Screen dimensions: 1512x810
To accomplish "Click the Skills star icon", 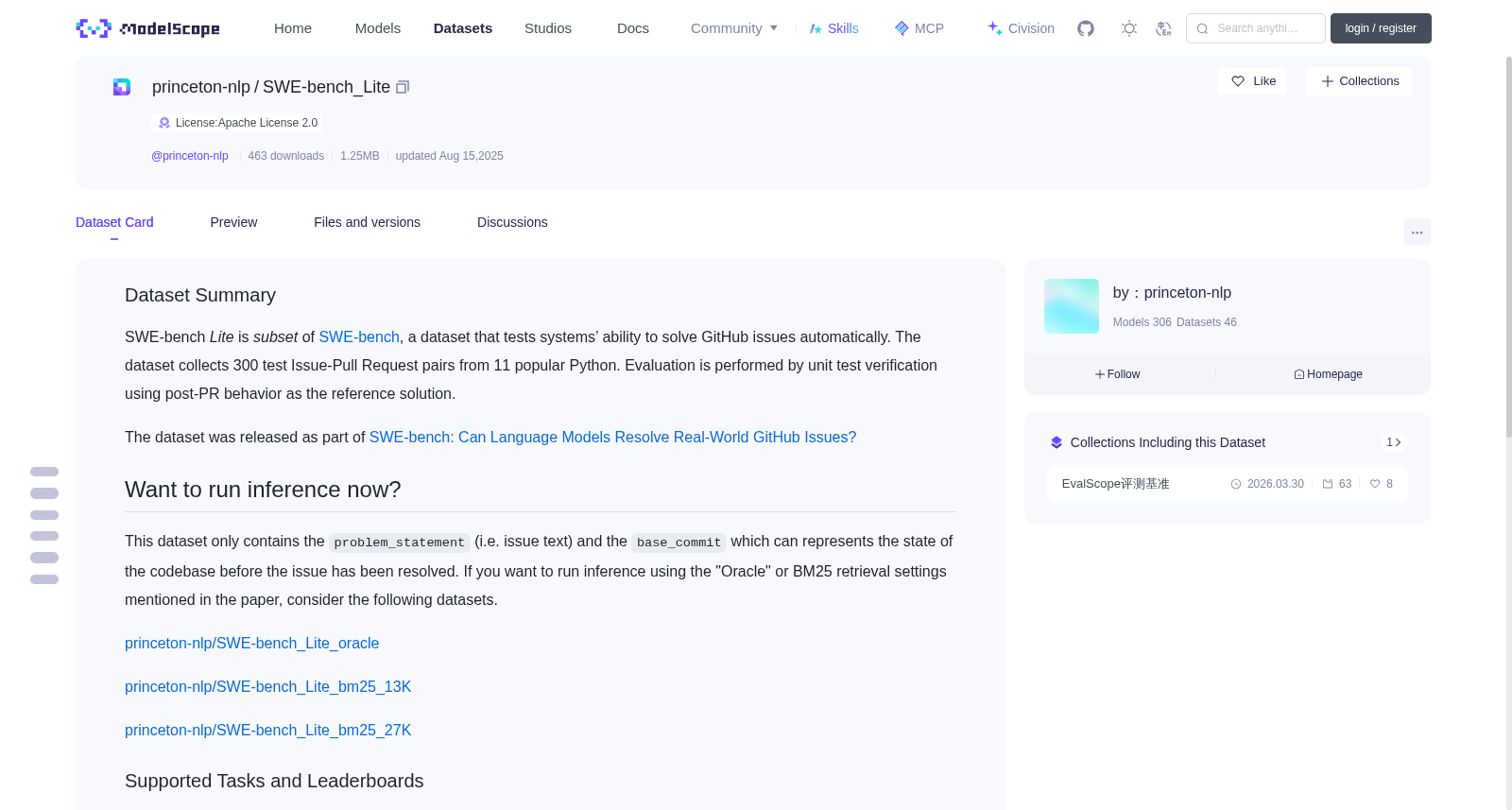I will pos(816,28).
